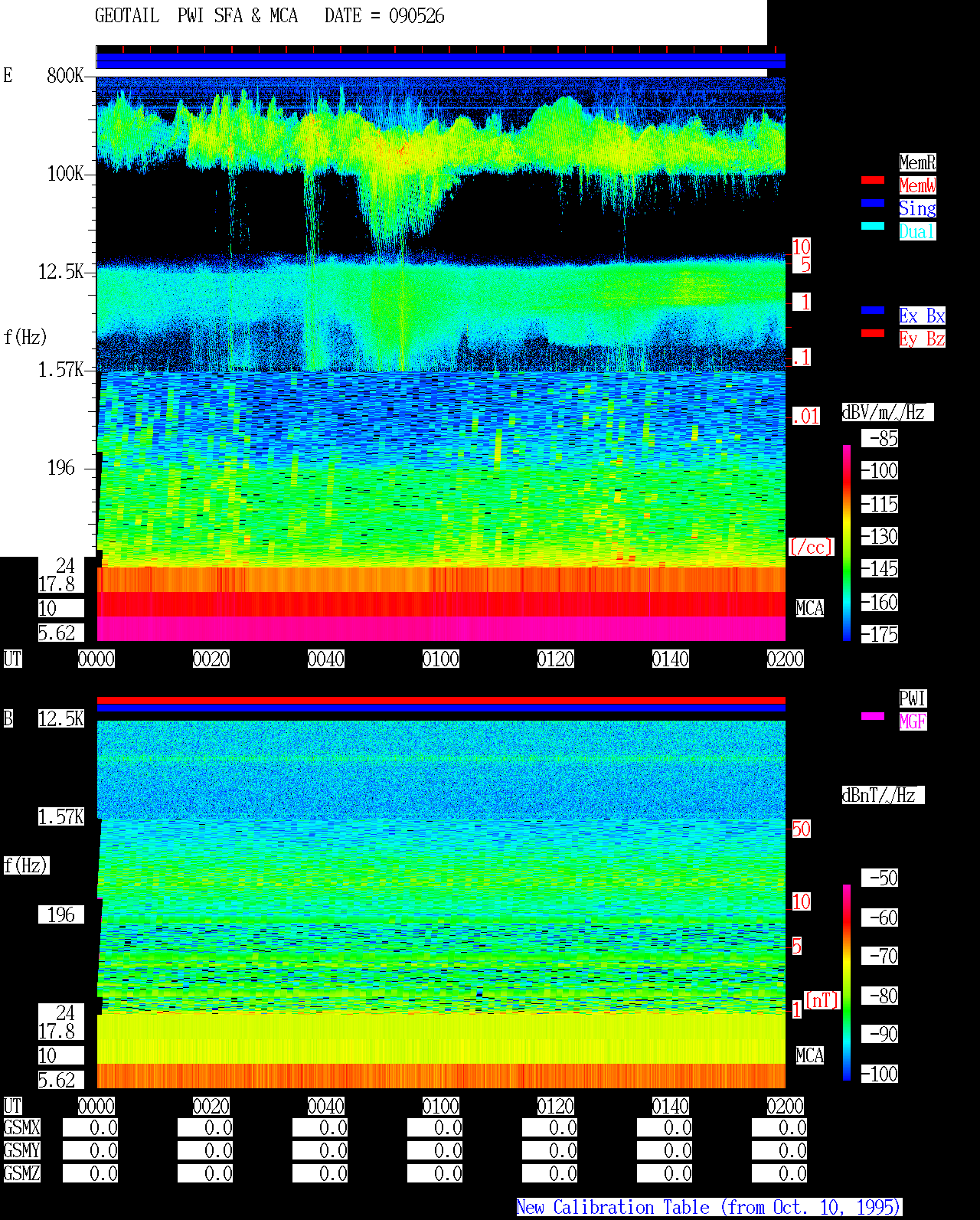Click the 800K frequency axis label

pos(65,75)
